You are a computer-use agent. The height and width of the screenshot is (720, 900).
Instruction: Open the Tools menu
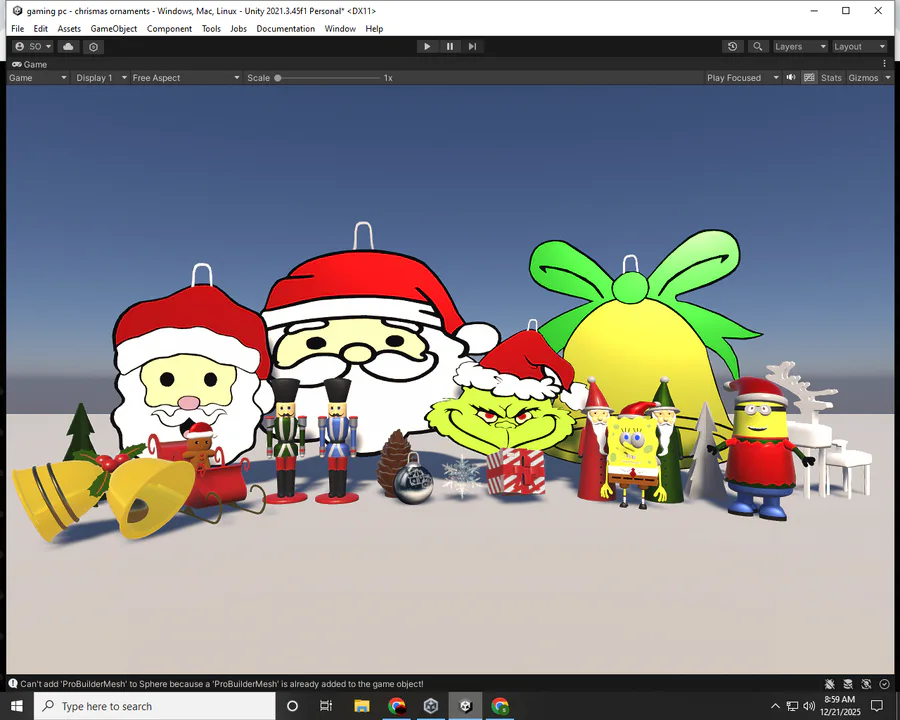pyautogui.click(x=211, y=29)
